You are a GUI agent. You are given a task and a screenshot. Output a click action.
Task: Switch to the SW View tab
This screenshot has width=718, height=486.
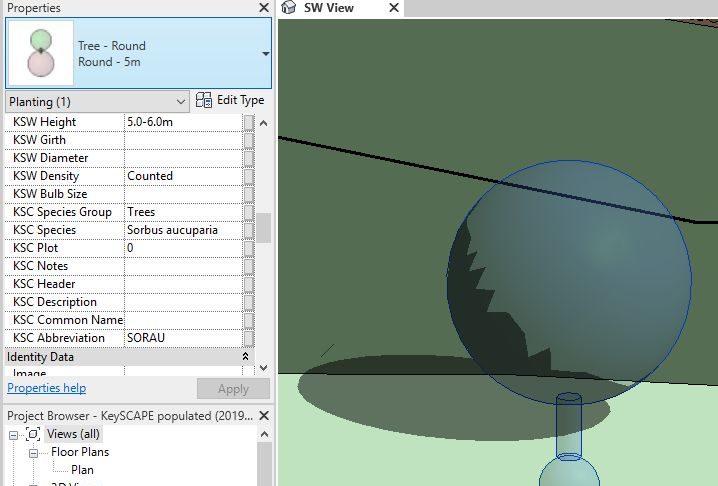pos(328,8)
